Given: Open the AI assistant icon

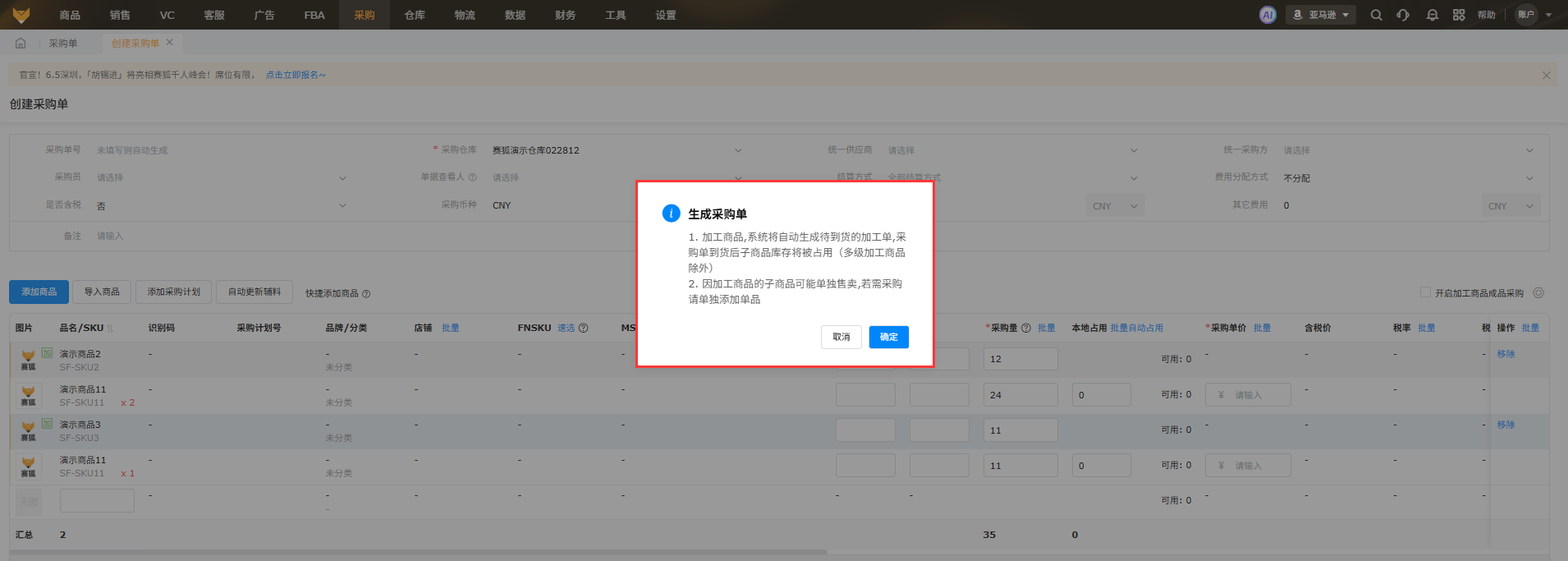Looking at the screenshot, I should 1268,15.
